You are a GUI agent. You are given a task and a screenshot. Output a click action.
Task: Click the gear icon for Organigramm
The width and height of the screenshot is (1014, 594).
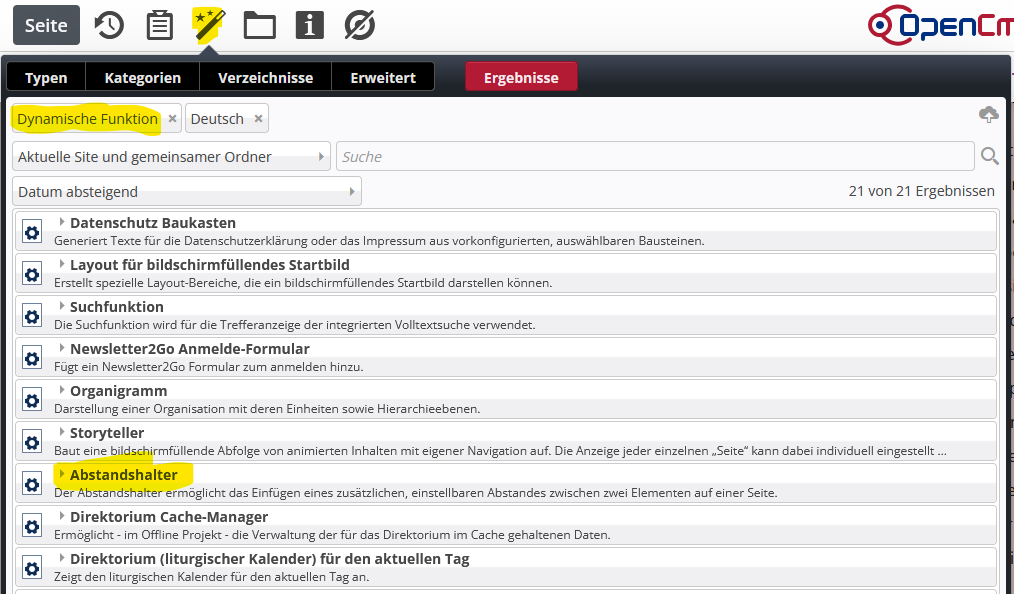(32, 400)
